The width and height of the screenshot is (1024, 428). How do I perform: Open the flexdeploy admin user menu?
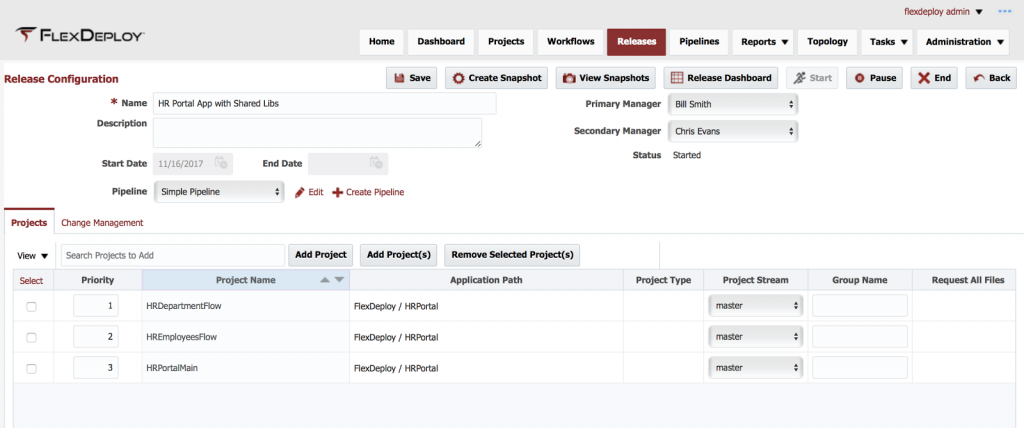946,12
